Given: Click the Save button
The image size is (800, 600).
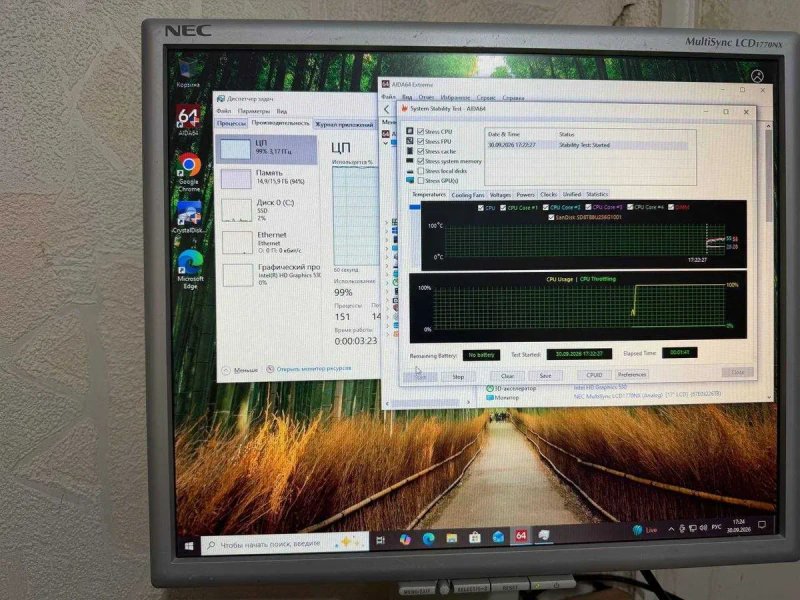Looking at the screenshot, I should tap(545, 376).
